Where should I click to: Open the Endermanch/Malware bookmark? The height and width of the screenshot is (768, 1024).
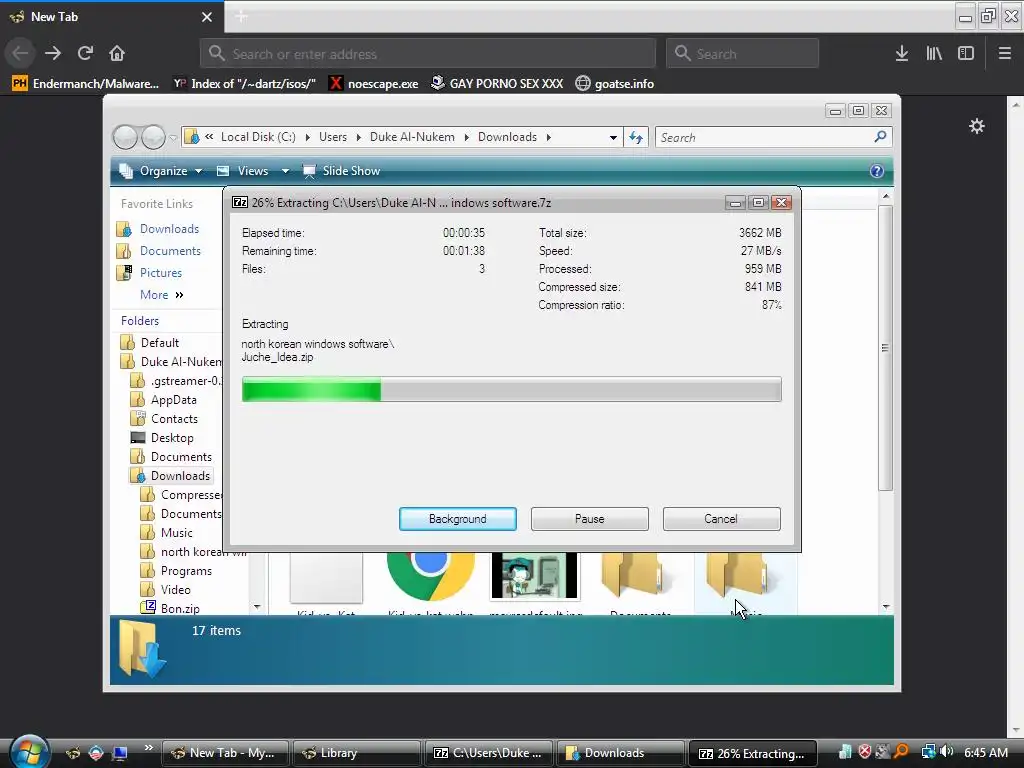pyautogui.click(x=86, y=84)
